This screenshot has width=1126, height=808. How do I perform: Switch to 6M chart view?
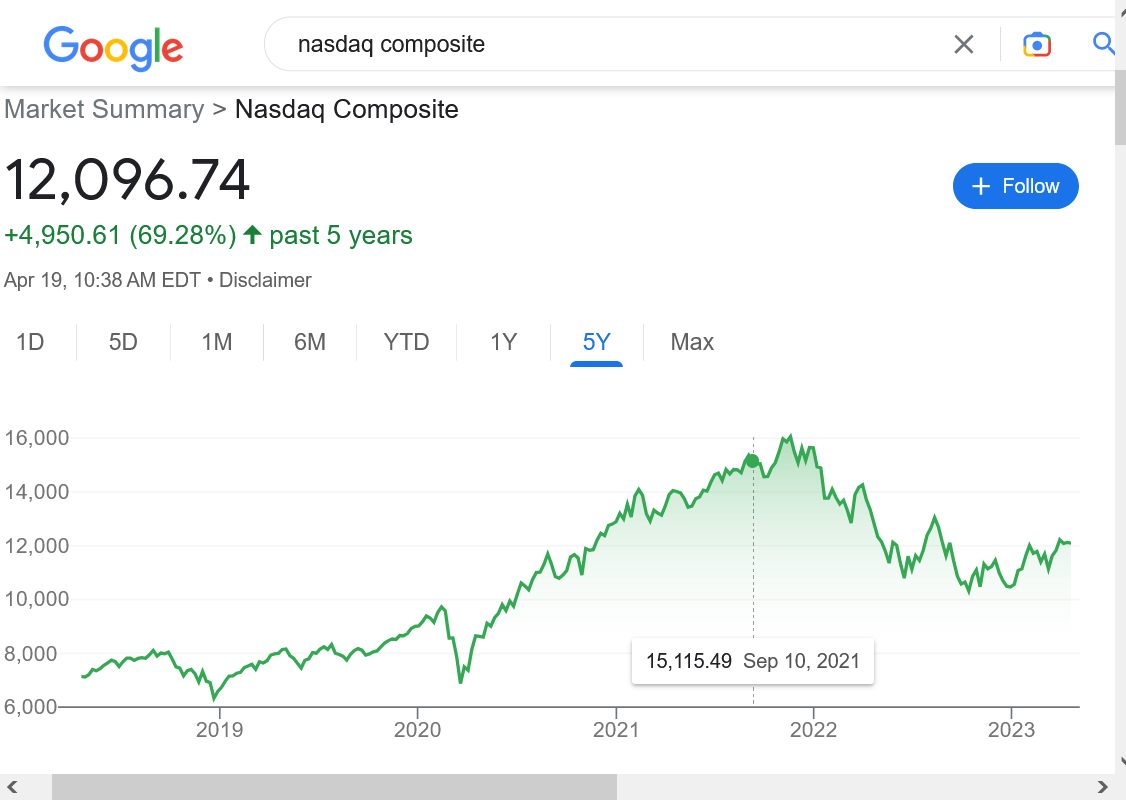310,342
